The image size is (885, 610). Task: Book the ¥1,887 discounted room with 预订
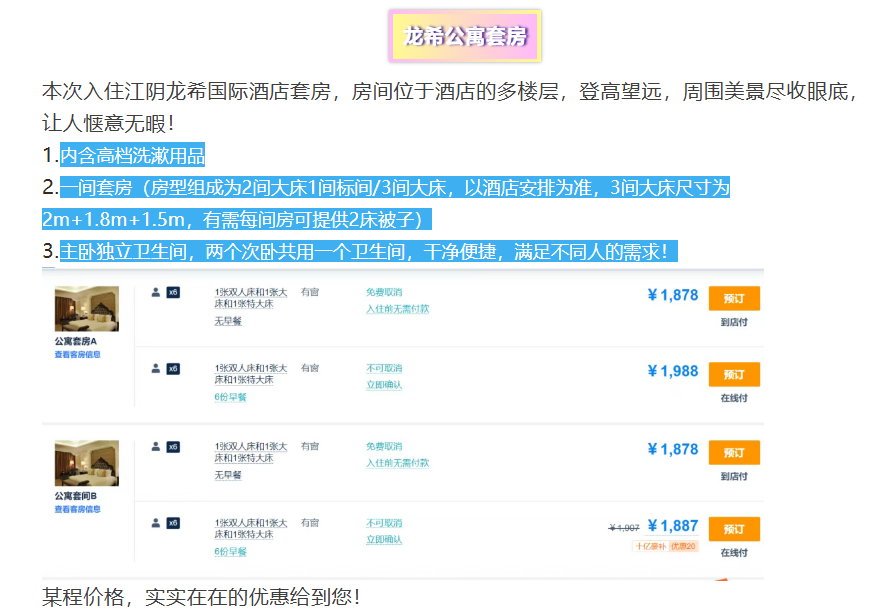pos(734,529)
